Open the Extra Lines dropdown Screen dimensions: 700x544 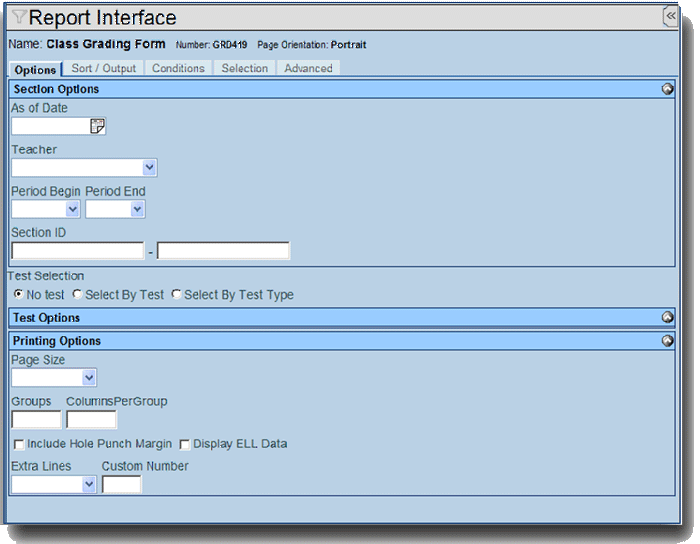(89, 485)
